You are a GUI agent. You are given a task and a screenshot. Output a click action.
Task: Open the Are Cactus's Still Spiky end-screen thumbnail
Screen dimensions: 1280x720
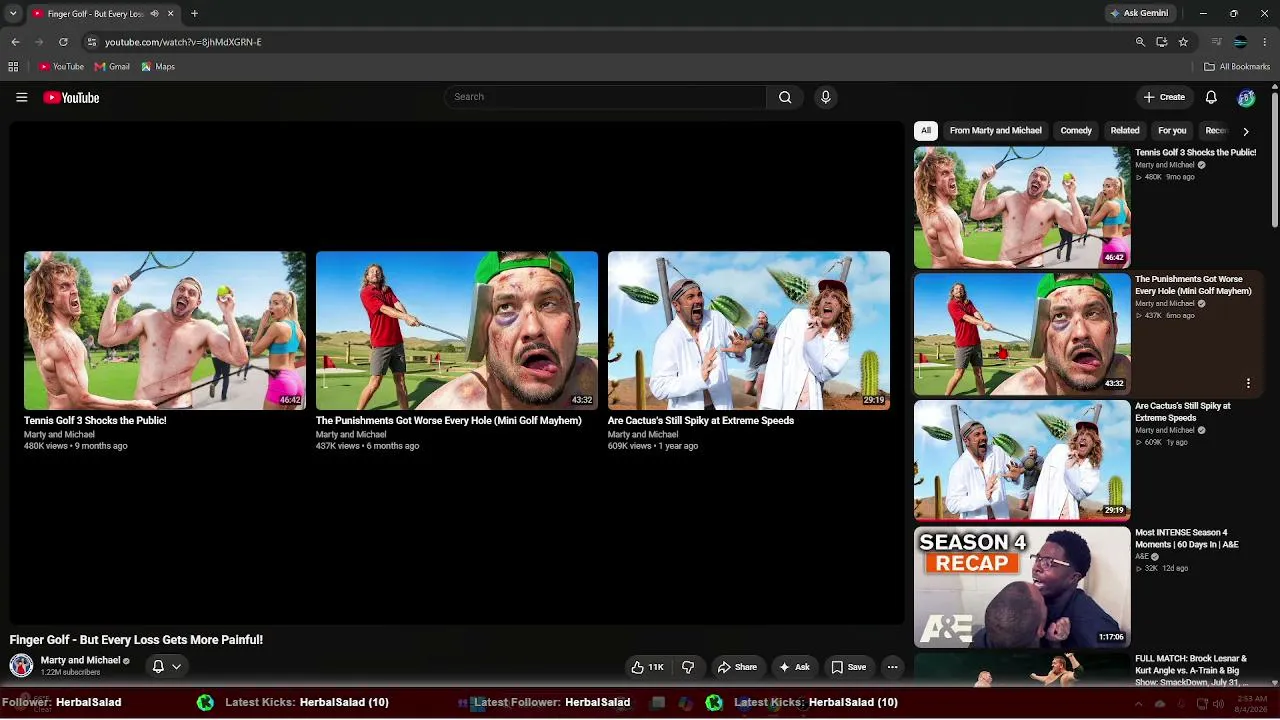point(749,330)
